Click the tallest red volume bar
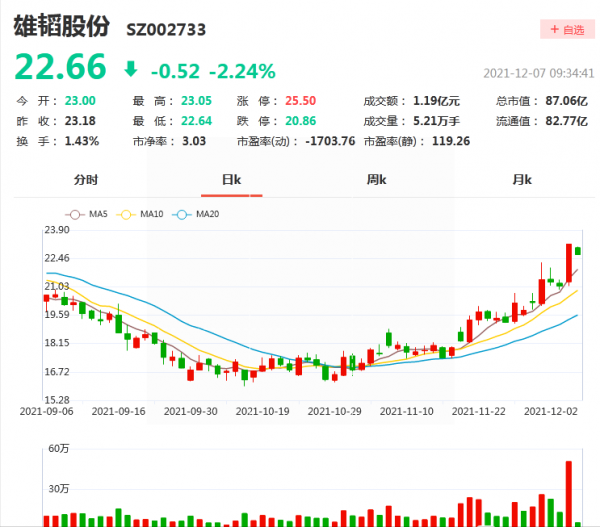Image resolution: width=600 pixels, height=527 pixels. point(569,494)
